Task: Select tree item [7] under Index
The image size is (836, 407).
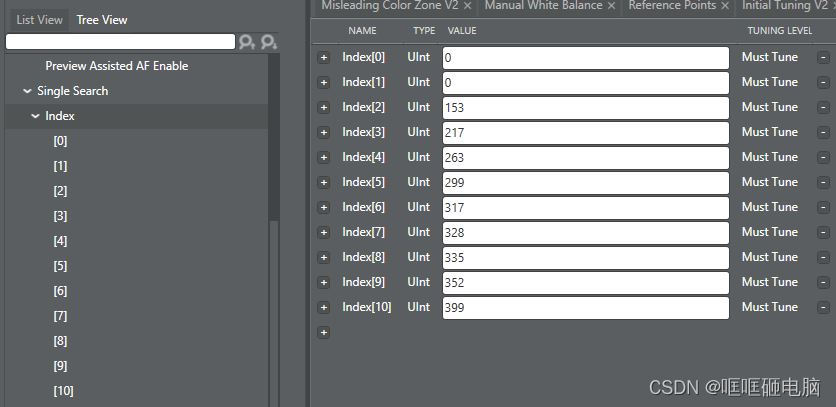Action: click(60, 316)
